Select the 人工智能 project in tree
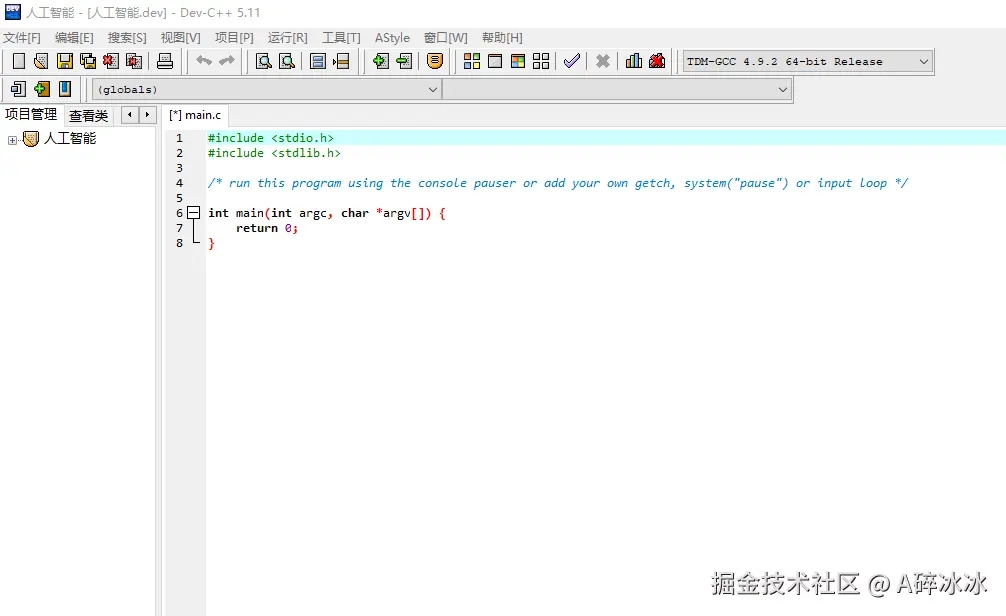The width and height of the screenshot is (1006, 616). click(x=70, y=139)
